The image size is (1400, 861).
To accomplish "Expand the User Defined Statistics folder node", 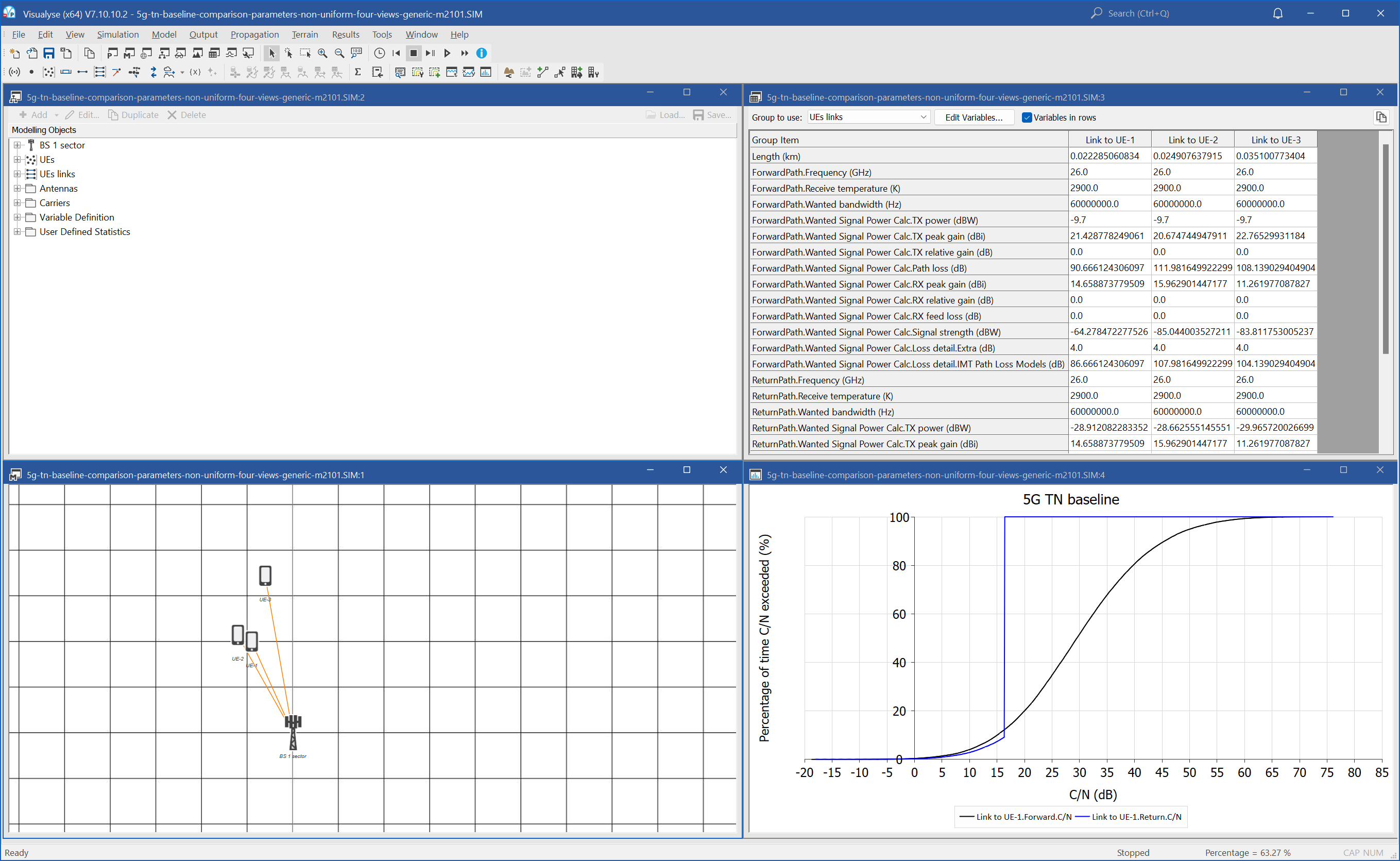I will point(18,232).
